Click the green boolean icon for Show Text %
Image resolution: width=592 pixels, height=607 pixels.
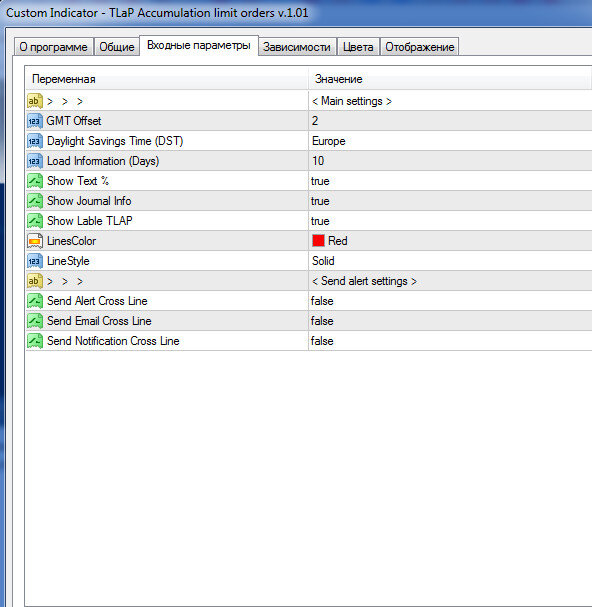(34, 181)
